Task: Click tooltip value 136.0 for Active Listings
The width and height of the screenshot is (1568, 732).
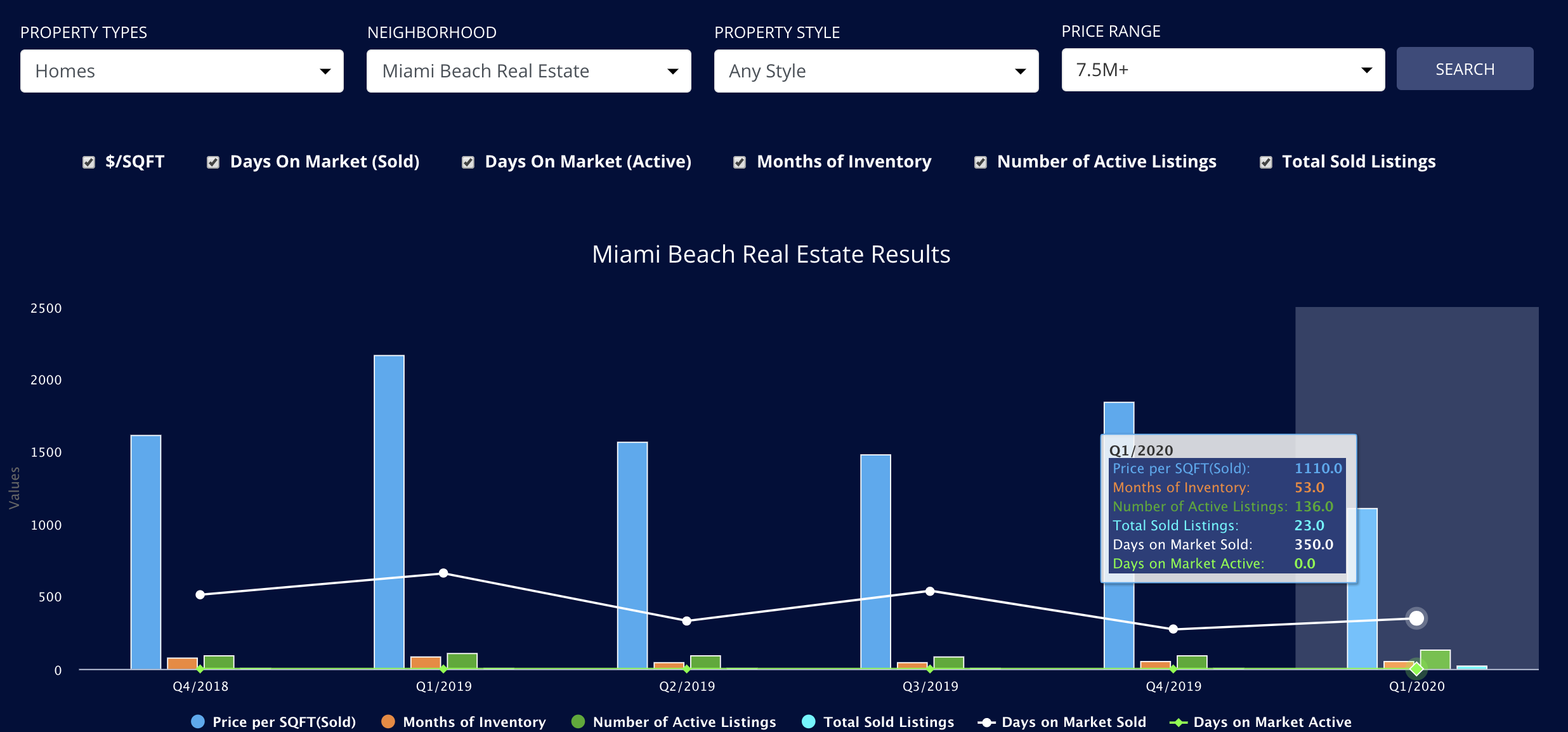Action: tap(1314, 506)
